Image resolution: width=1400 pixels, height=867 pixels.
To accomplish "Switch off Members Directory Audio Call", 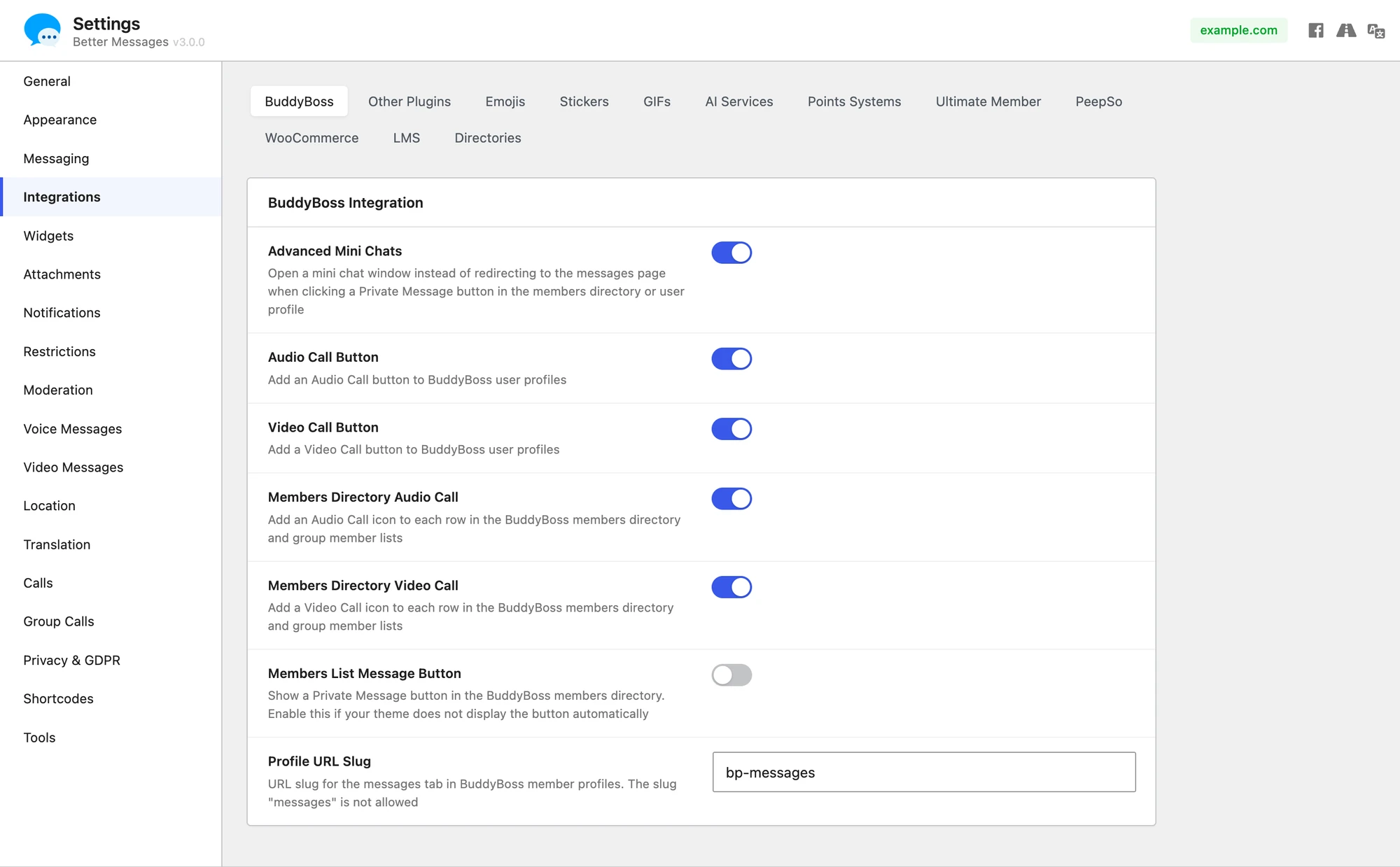I will pos(731,499).
